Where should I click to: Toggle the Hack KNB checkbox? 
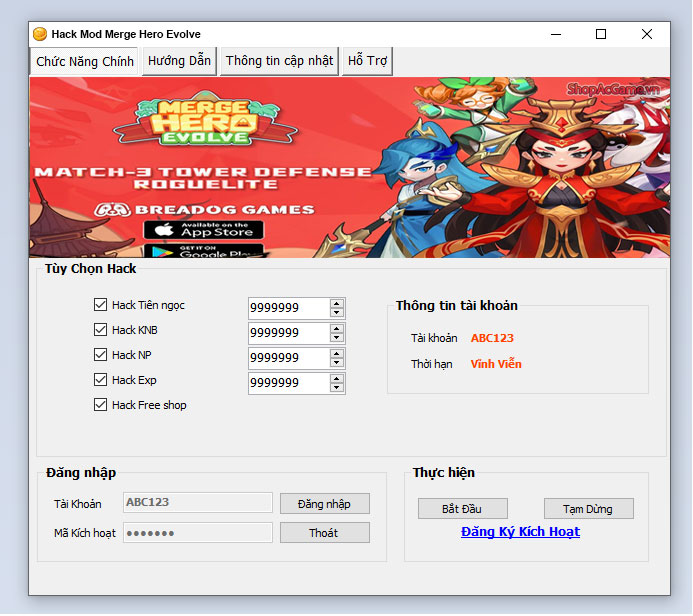100,330
